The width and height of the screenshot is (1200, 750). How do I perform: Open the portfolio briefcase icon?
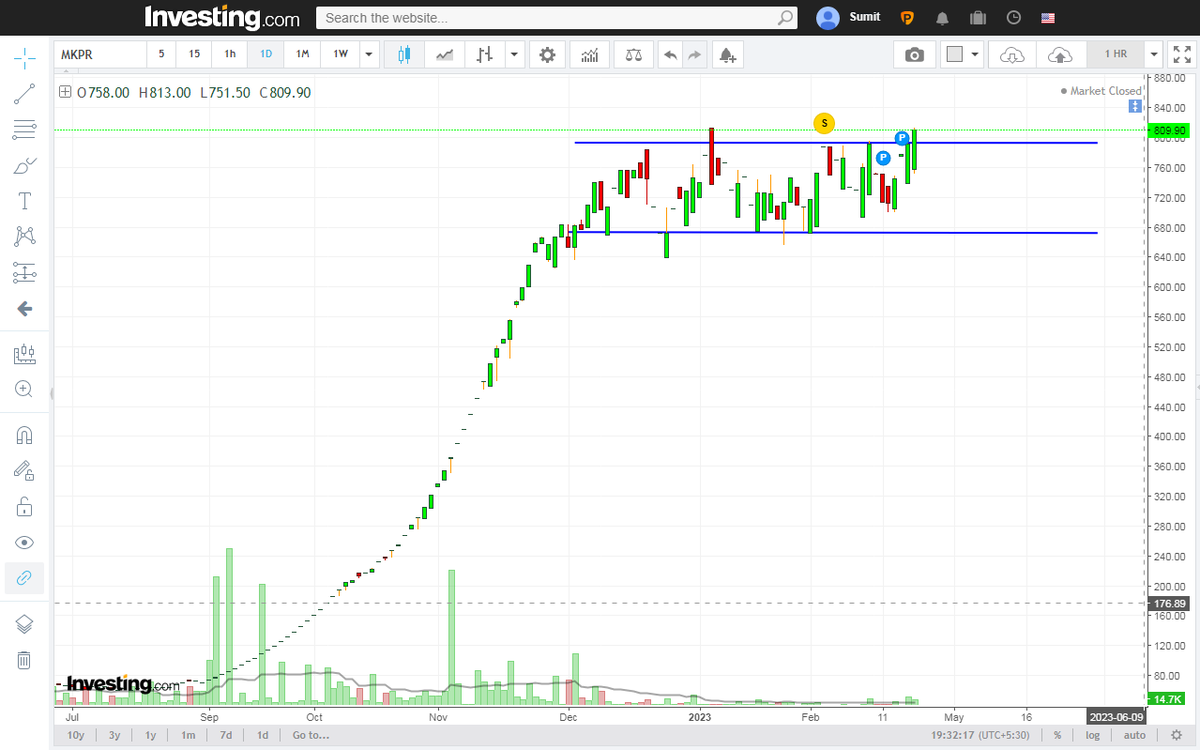978,18
